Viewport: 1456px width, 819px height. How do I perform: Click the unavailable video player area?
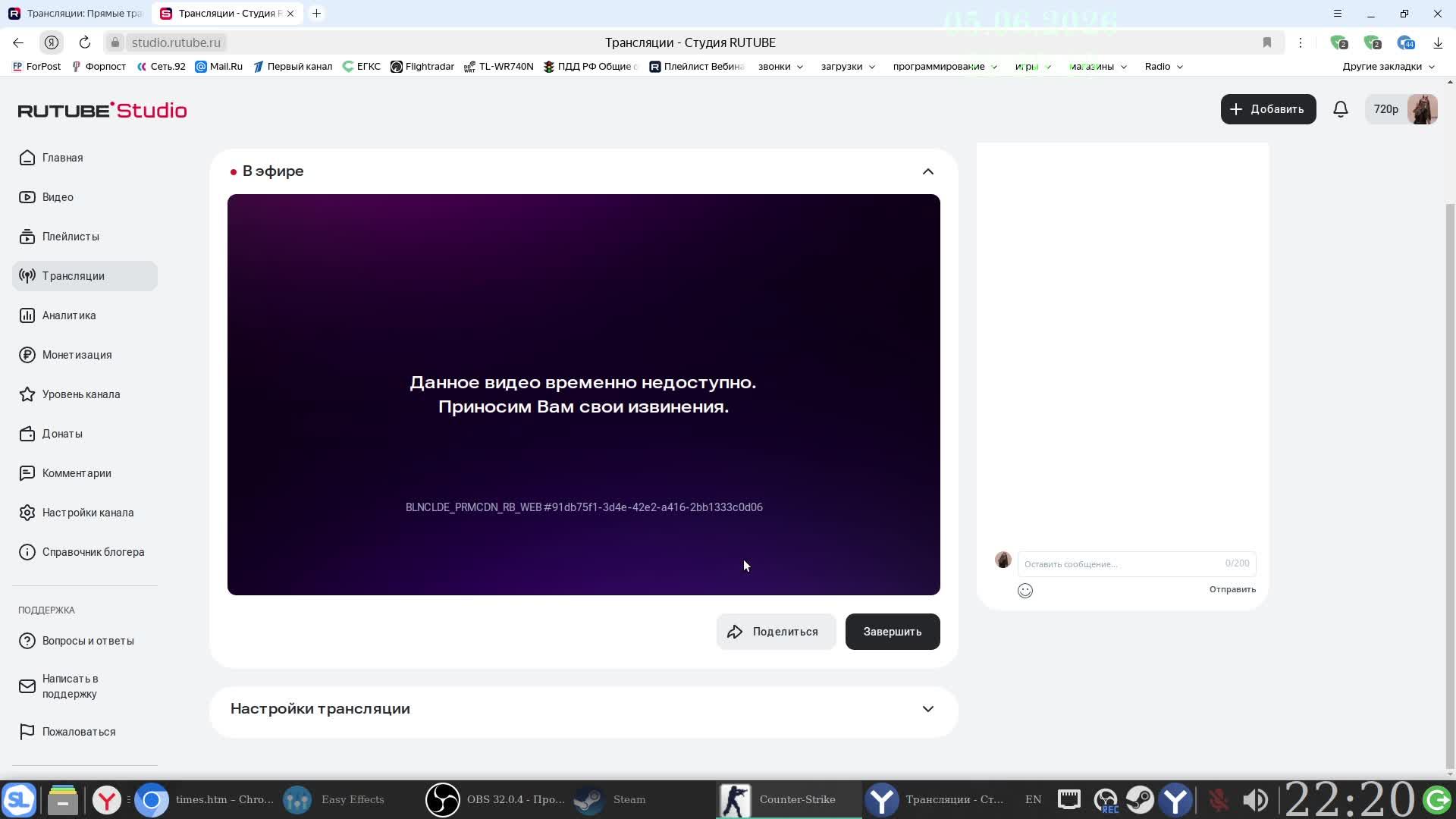pyautogui.click(x=584, y=394)
